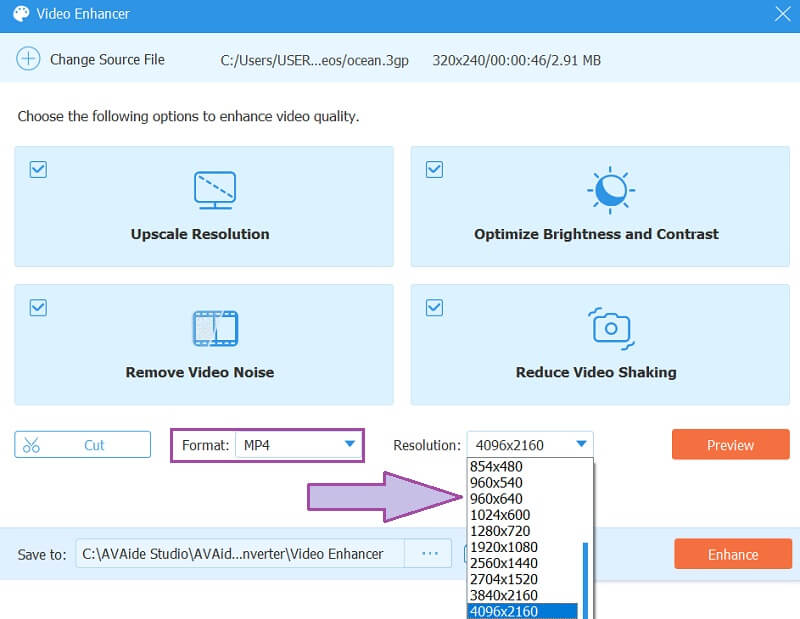Image resolution: width=800 pixels, height=619 pixels.
Task: Select 2704x1520 in resolution list
Action: 524,579
